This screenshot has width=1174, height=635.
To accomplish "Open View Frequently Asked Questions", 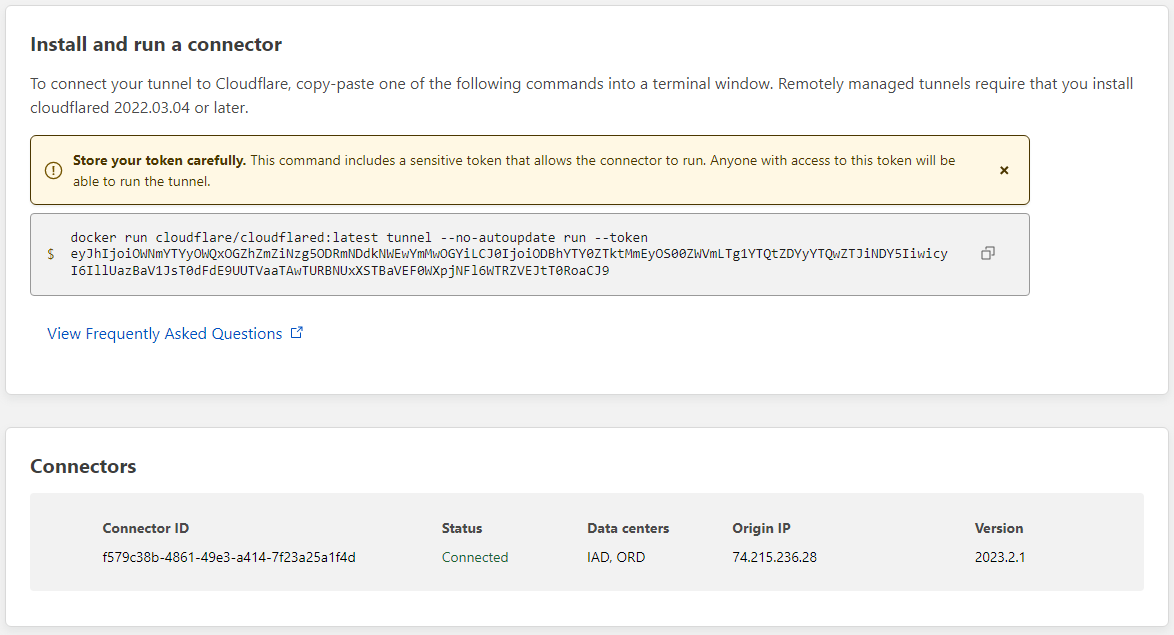I will pos(166,333).
